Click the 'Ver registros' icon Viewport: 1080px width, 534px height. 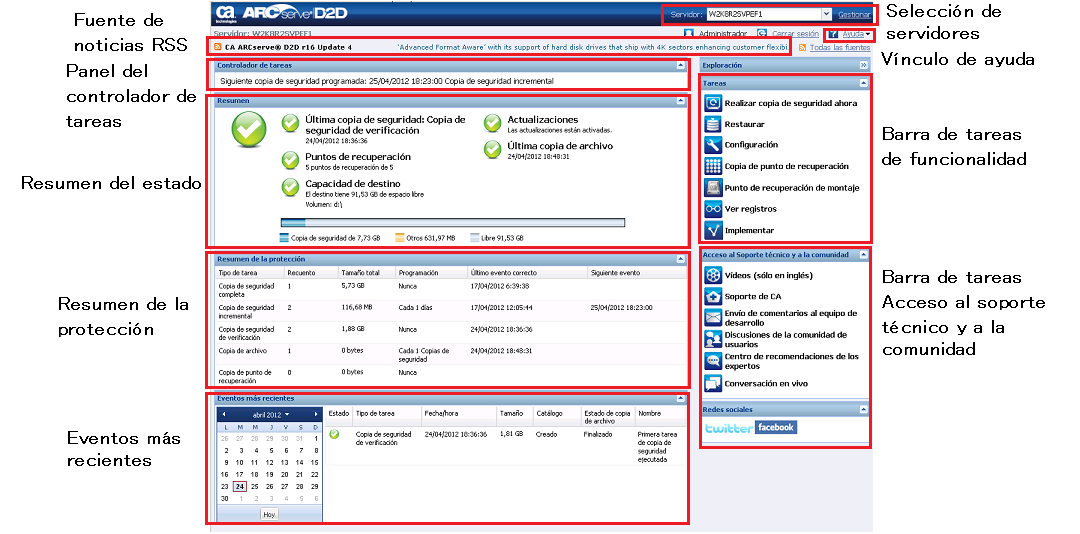tap(712, 209)
